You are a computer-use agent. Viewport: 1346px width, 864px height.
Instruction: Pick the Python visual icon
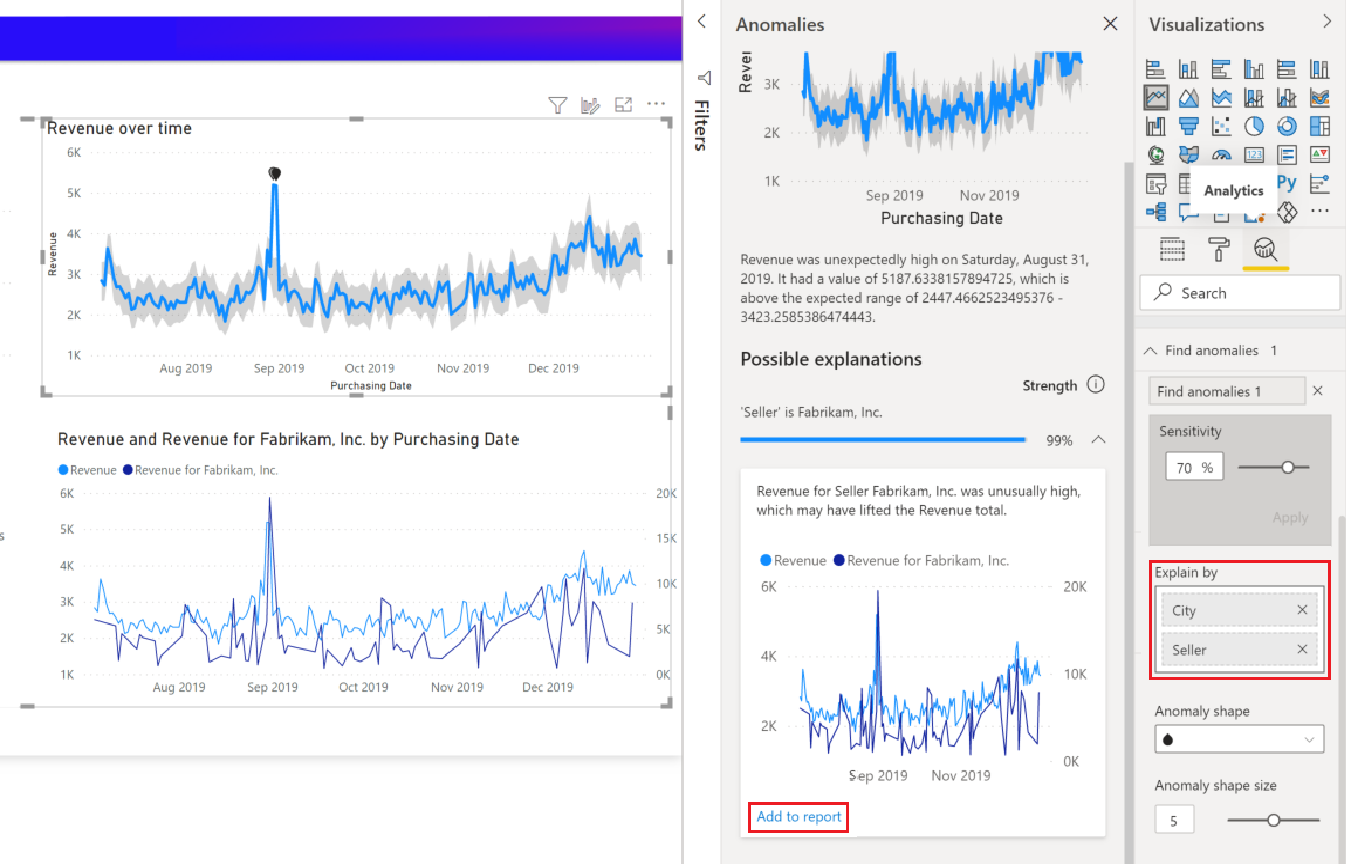click(1287, 183)
